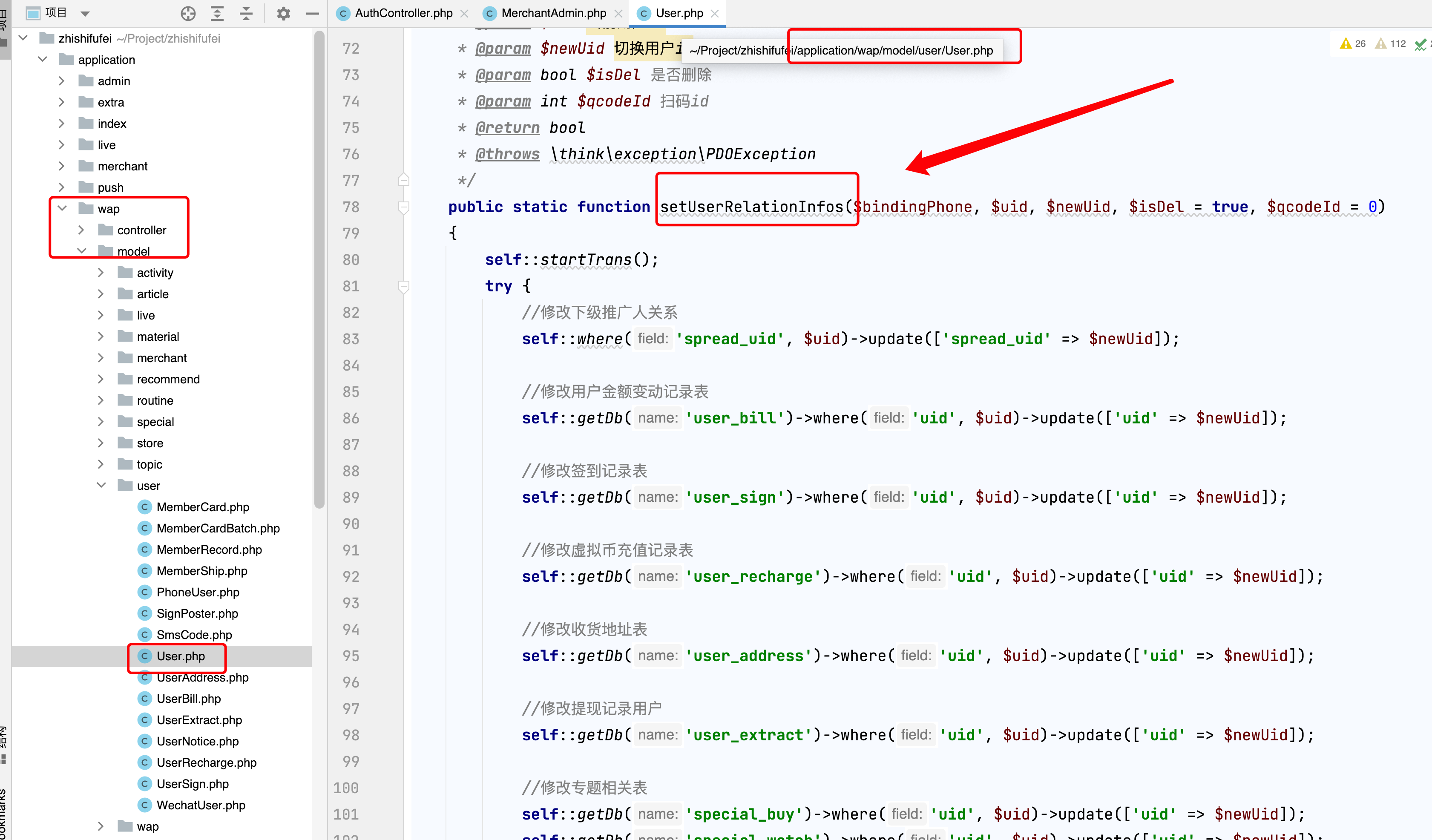
Task: Expand the material folder
Action: click(x=101, y=337)
